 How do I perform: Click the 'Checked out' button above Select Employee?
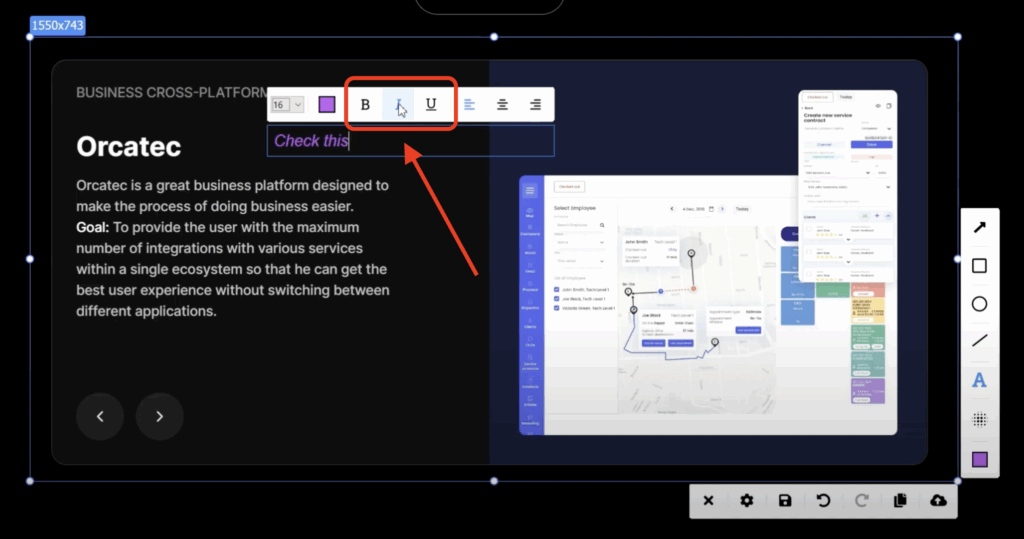pyautogui.click(x=569, y=187)
